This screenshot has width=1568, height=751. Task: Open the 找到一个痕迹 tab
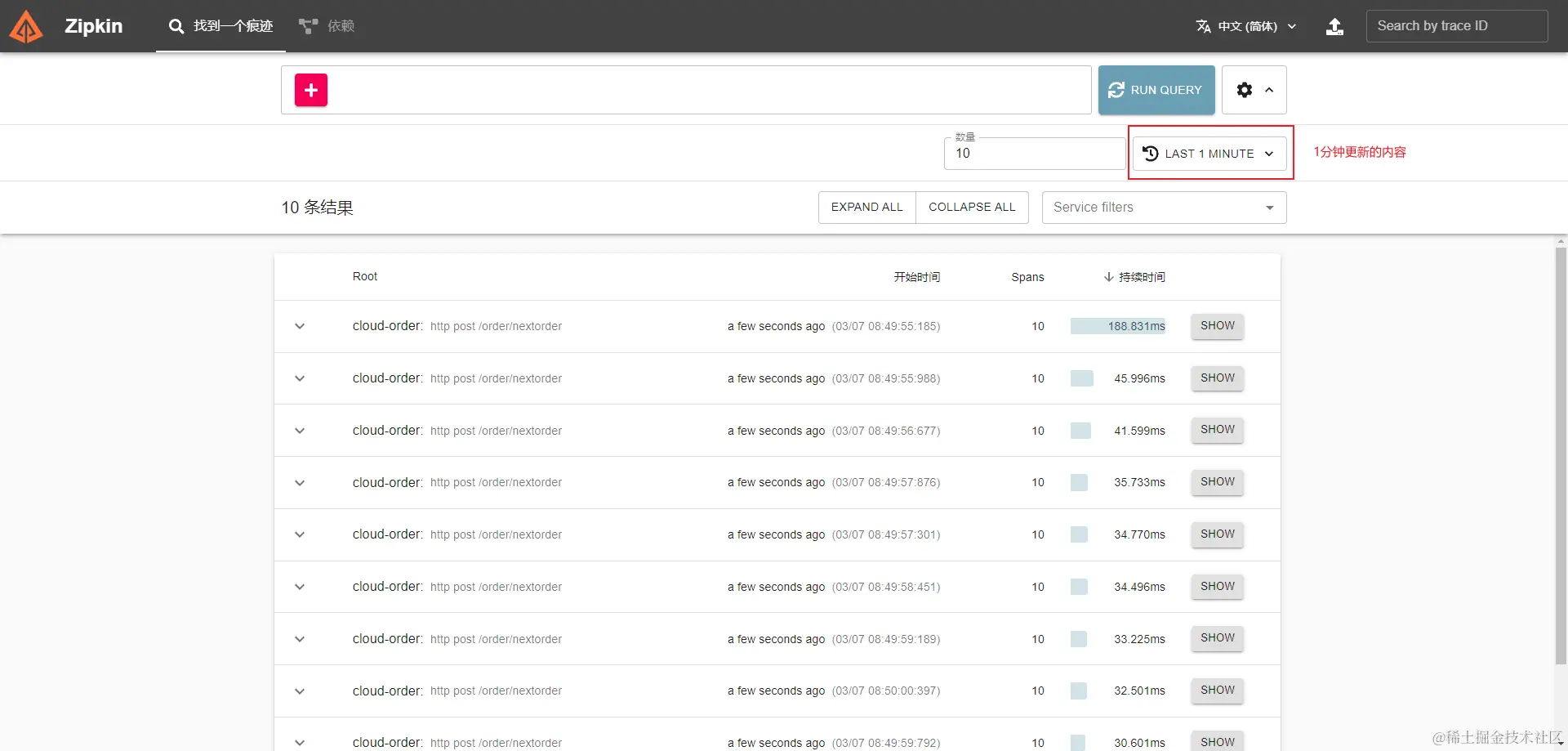point(220,26)
